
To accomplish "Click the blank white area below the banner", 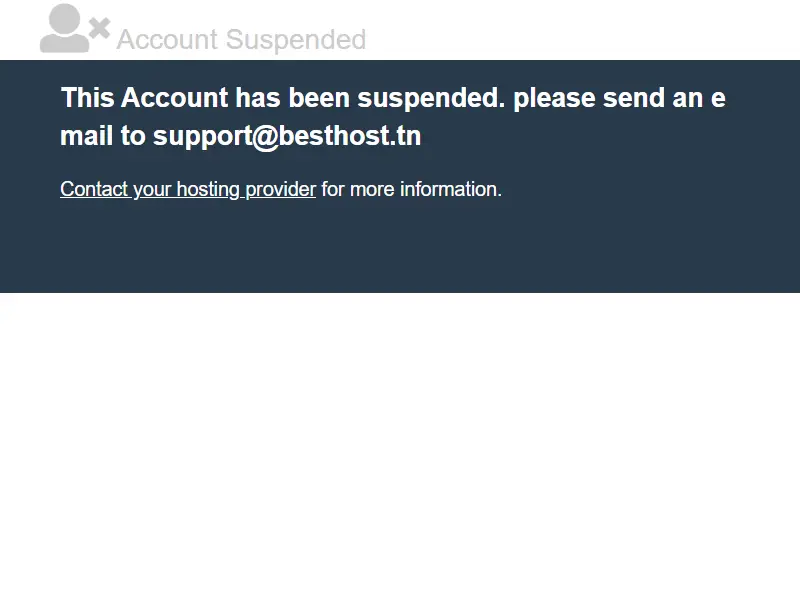I will pos(400,444).
